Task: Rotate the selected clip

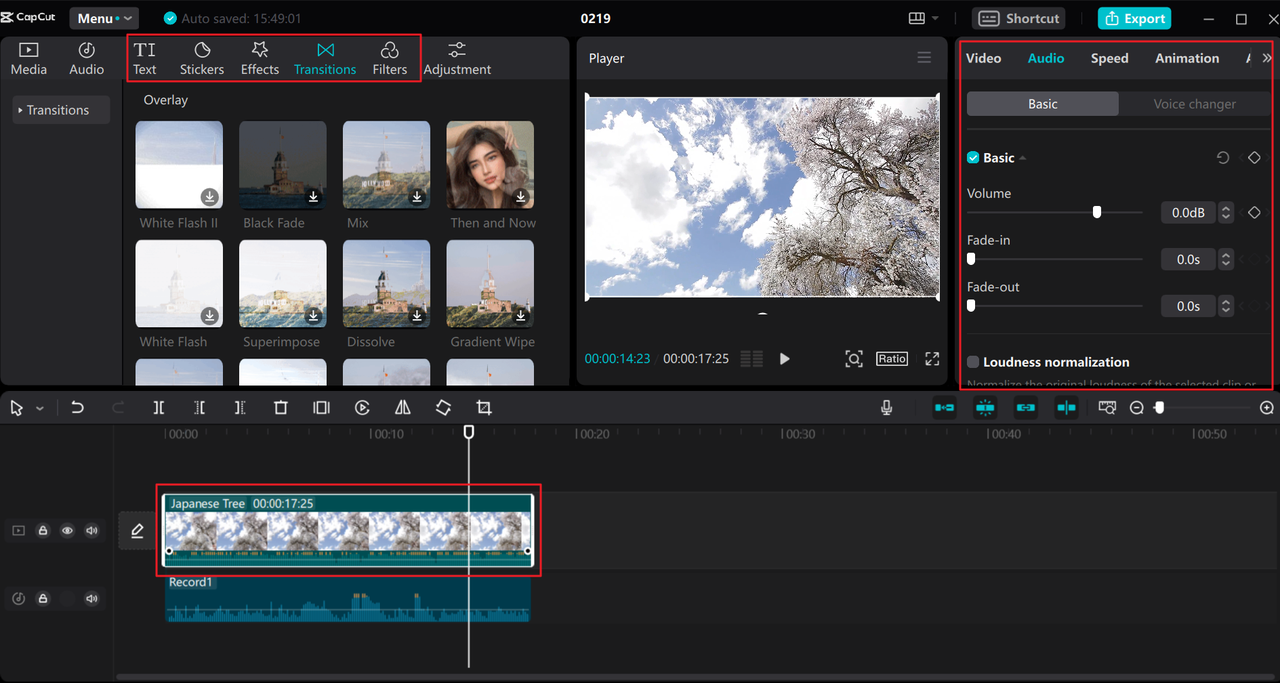Action: point(443,408)
